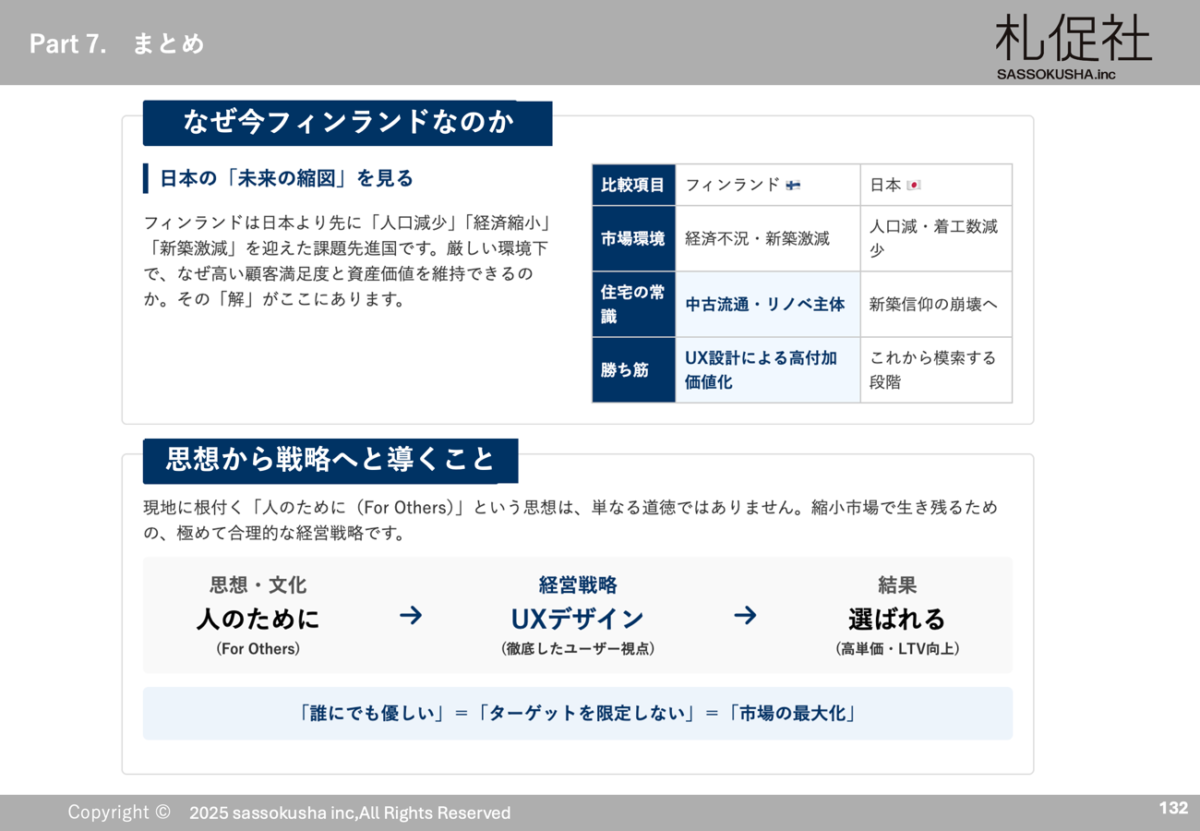
Task: Click the arrow between 人のために and UXデザイン
Action: [410, 616]
